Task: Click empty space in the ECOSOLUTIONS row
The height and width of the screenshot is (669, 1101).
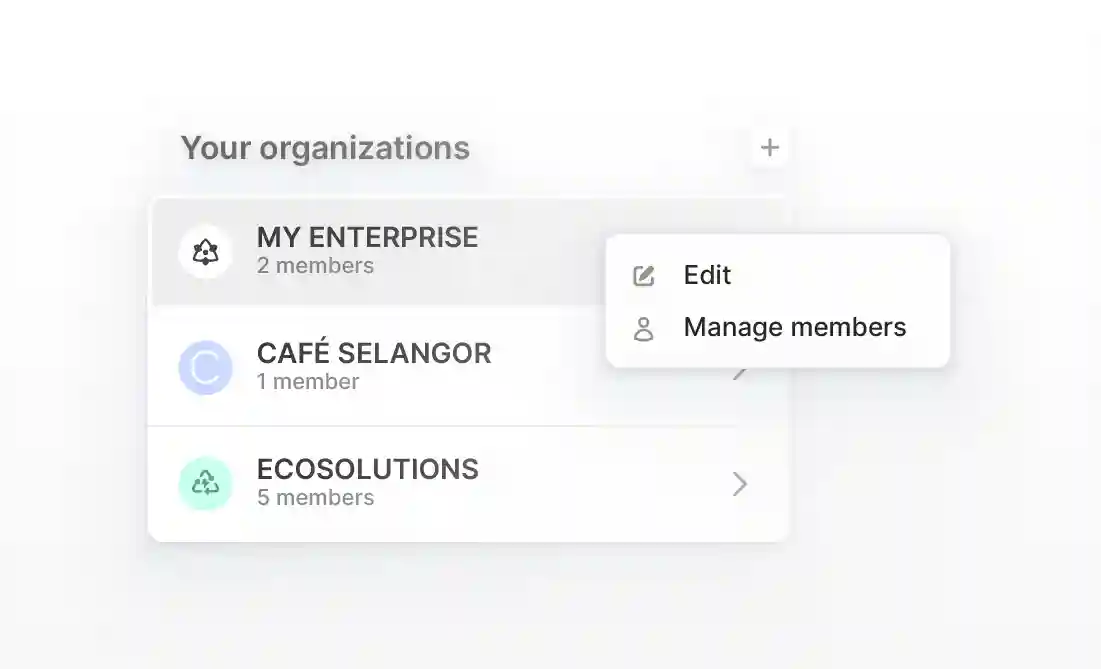Action: tap(600, 484)
